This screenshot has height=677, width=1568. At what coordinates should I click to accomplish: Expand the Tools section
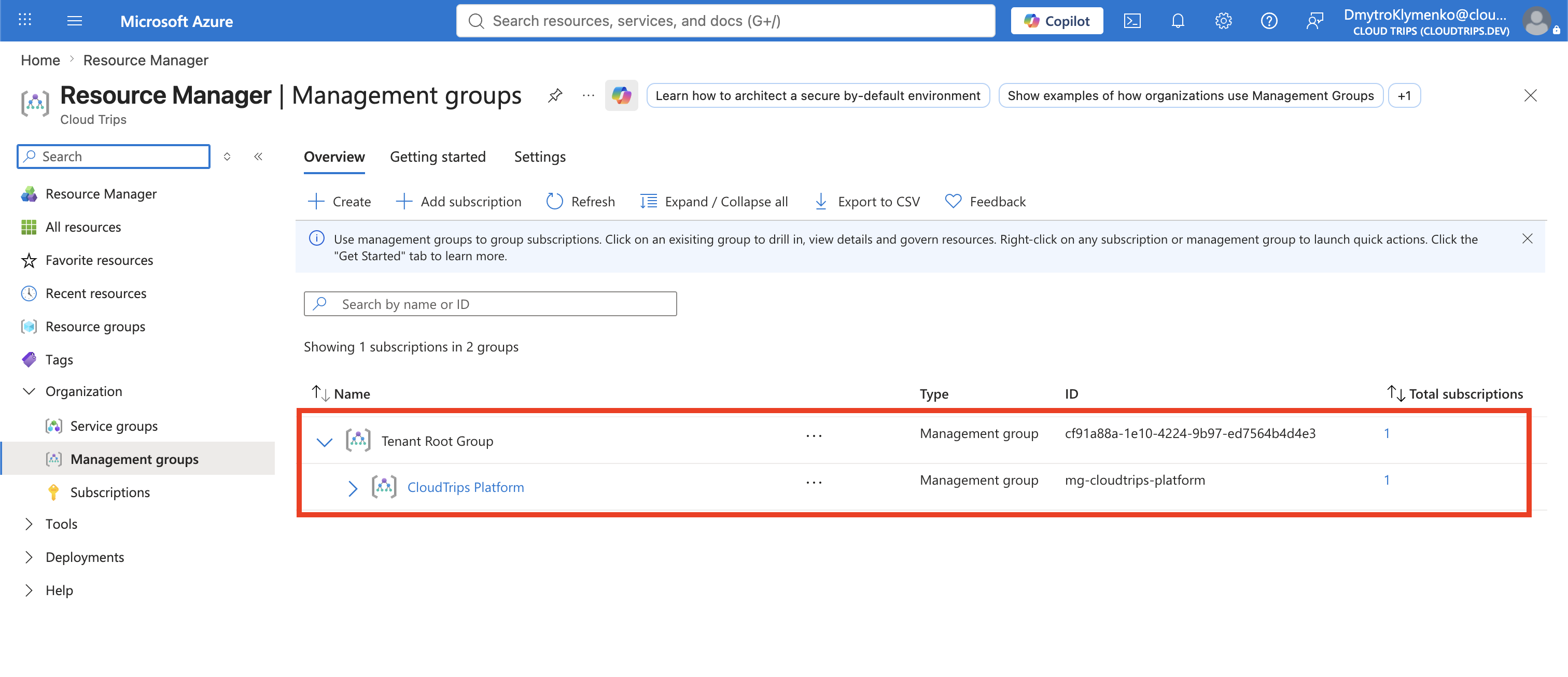(x=29, y=524)
